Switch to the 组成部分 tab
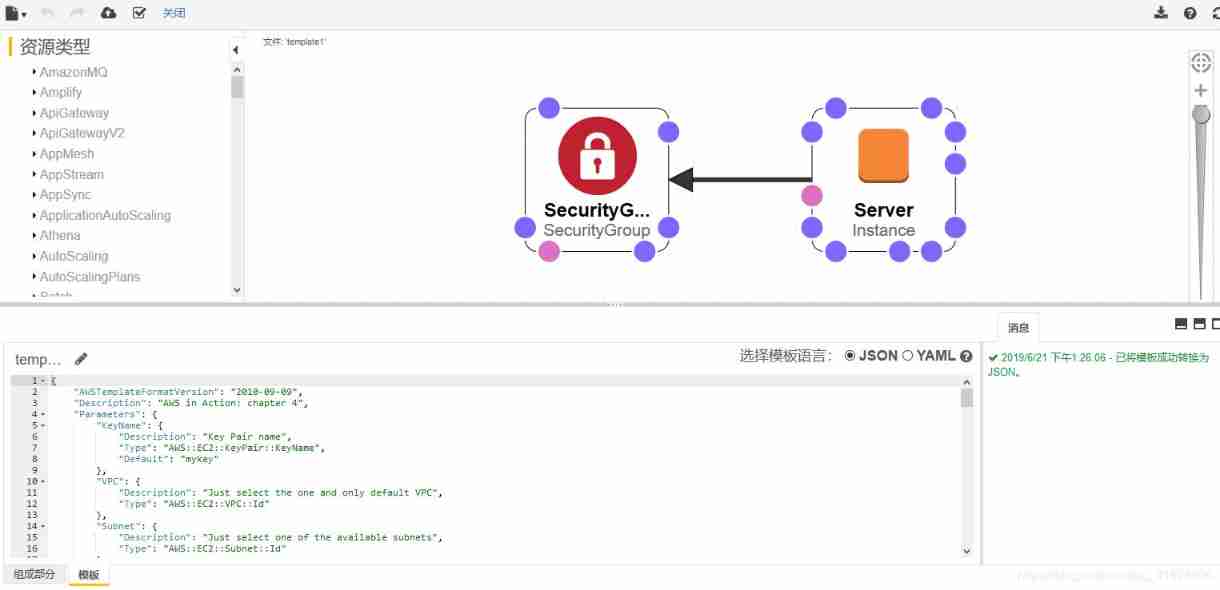The height and width of the screenshot is (590, 1220). 34,575
